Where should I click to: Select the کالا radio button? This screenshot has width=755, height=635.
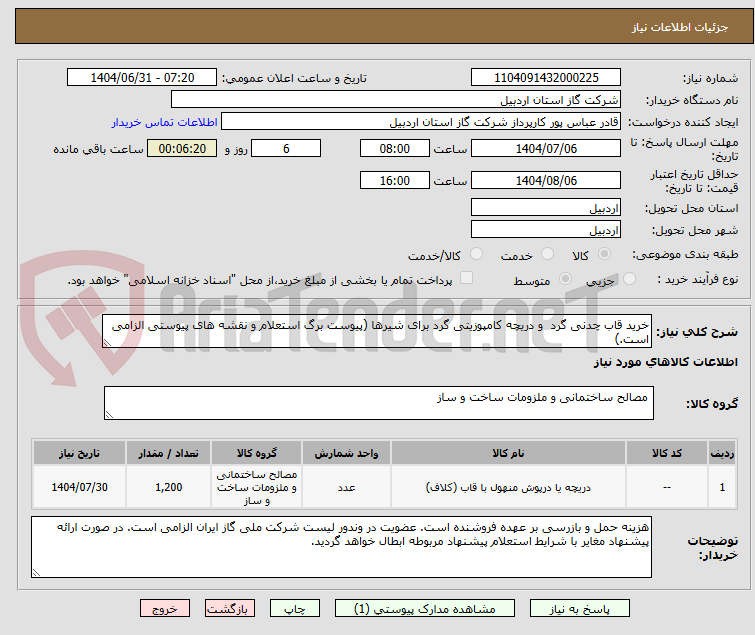(604, 254)
